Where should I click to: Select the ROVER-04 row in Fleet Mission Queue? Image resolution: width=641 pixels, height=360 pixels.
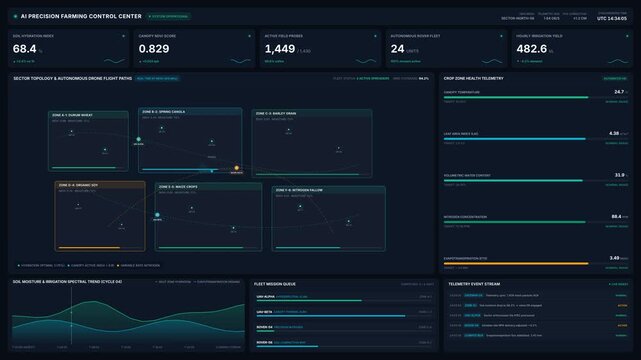pos(344,329)
